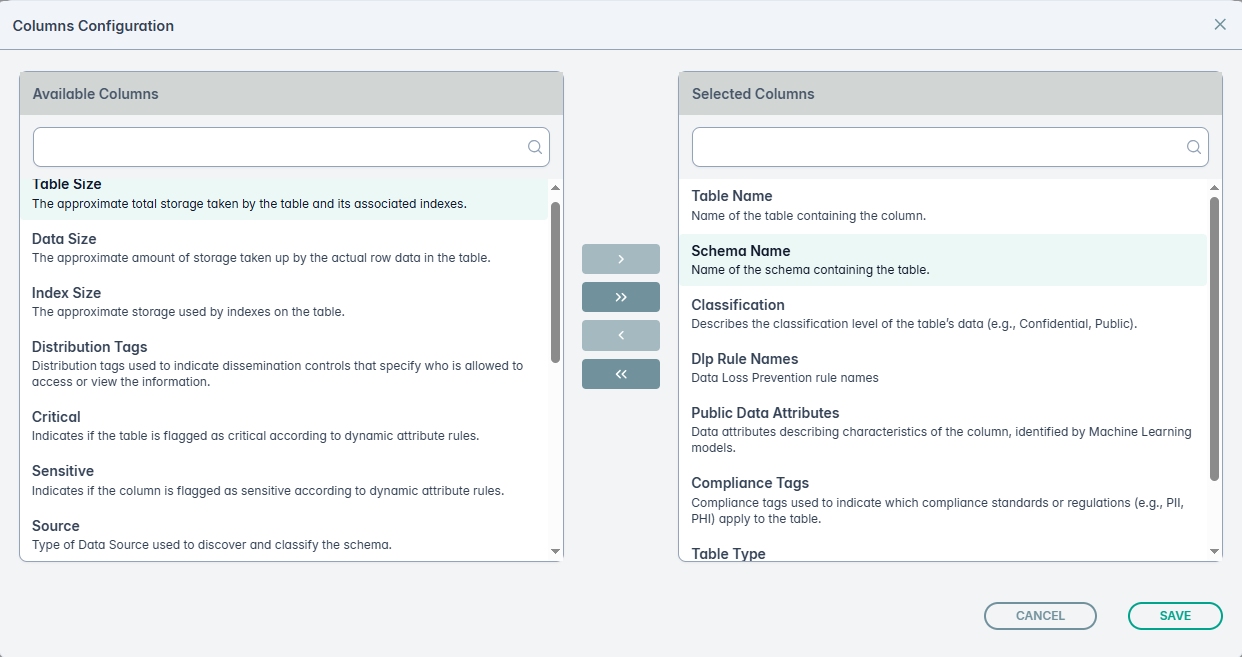Pick Dlp Rule Names selected column
The width and height of the screenshot is (1242, 657).
(942, 367)
